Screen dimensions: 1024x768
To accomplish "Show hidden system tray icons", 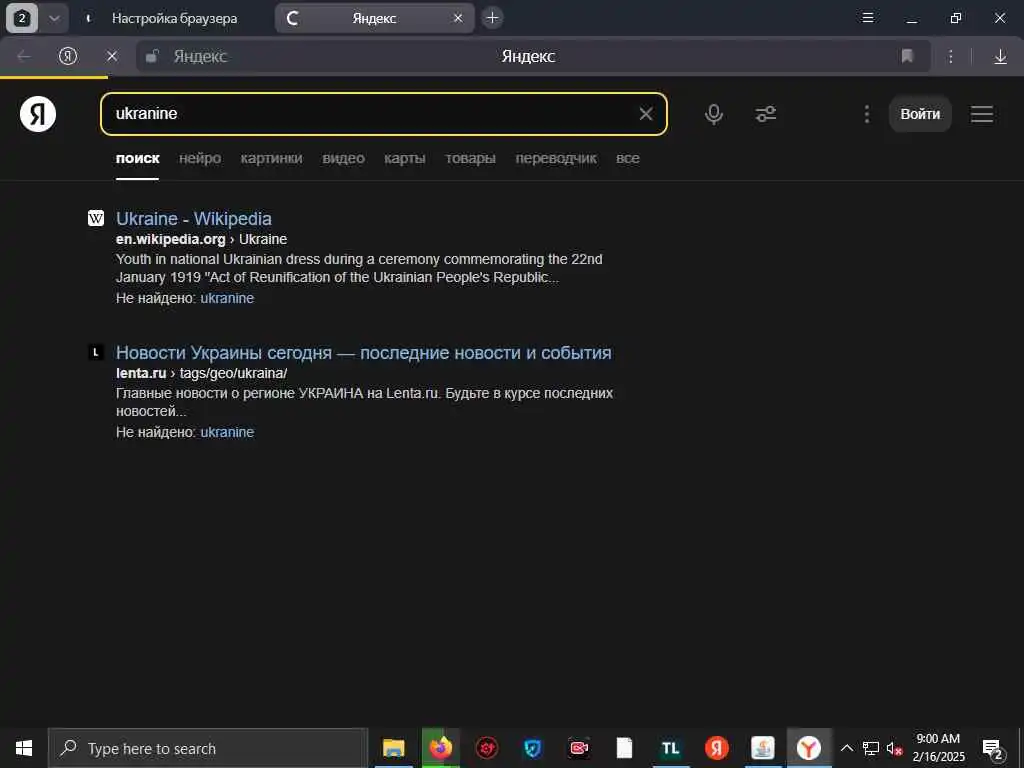I will [x=846, y=748].
